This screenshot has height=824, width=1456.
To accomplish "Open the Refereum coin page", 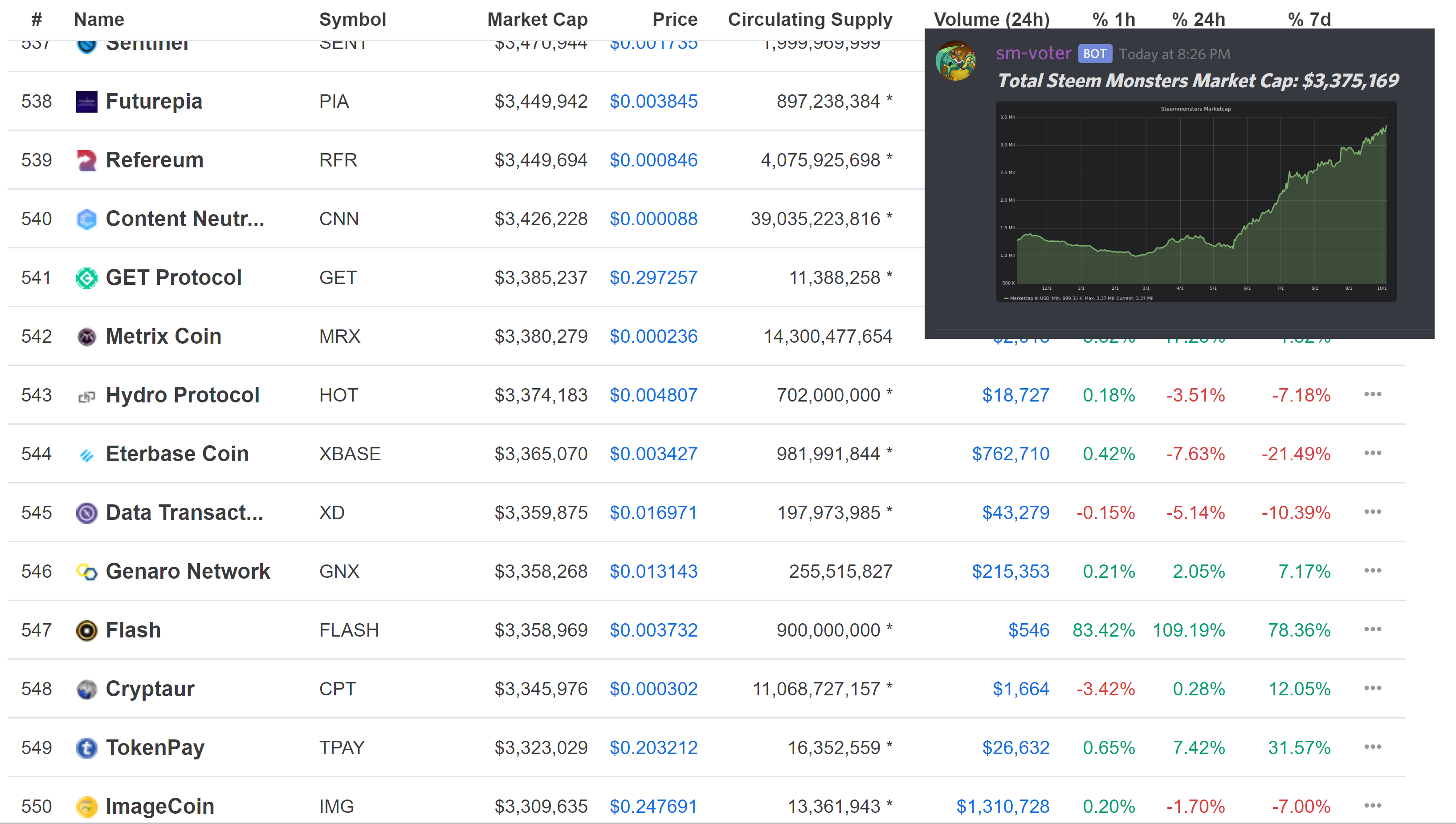I will click(x=155, y=161).
